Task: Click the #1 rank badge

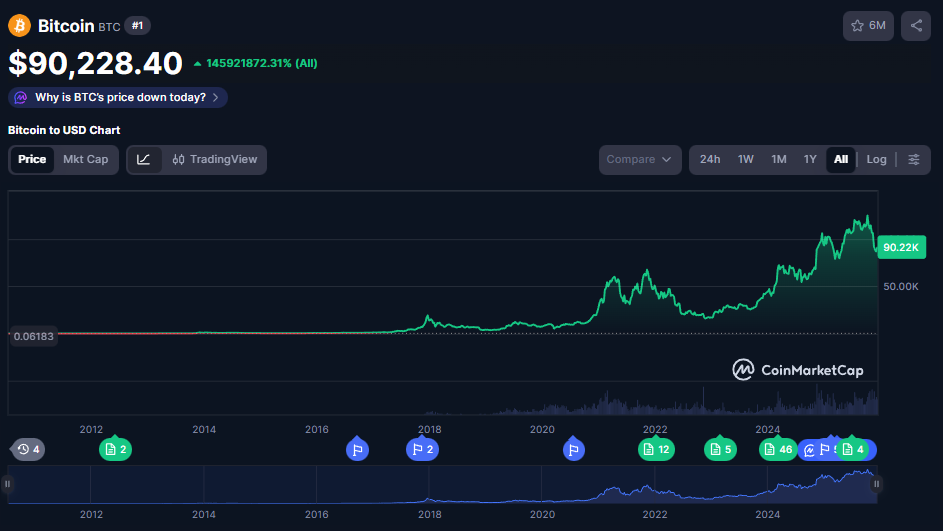Action: 137,26
